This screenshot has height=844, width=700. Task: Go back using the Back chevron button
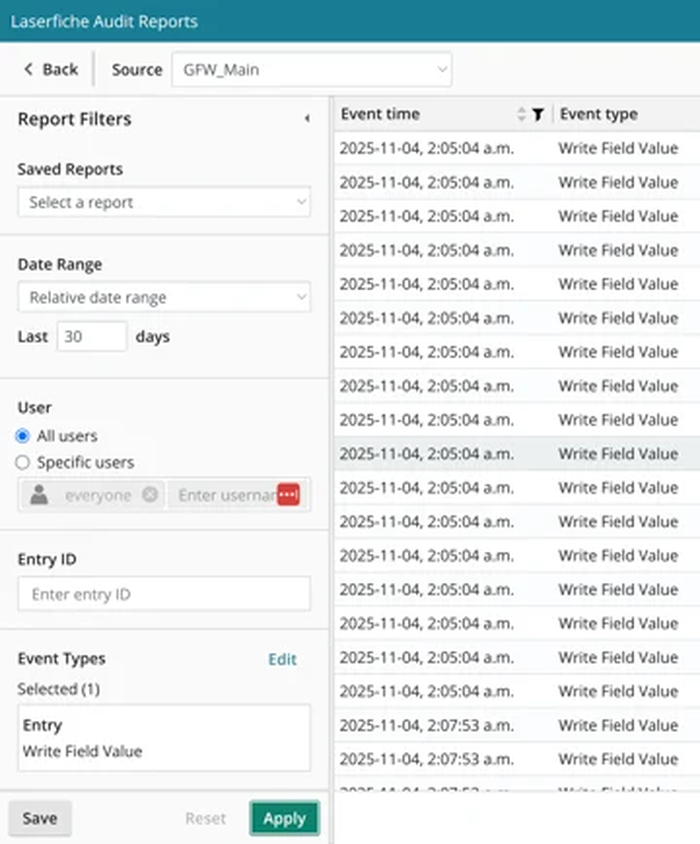point(51,69)
